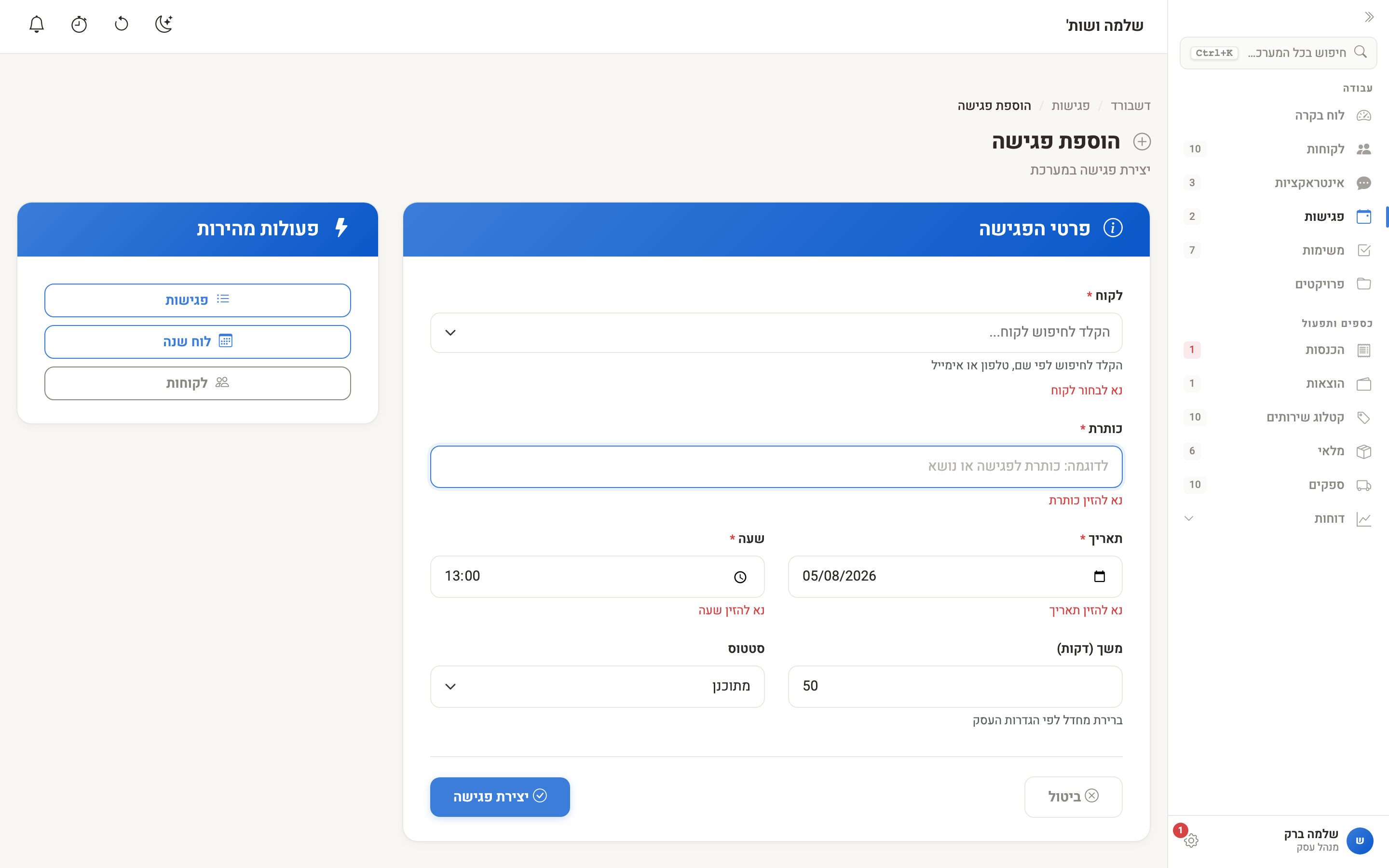This screenshot has width=1389, height=868.
Task: Open הוצאות in the sidebar
Action: click(1278, 383)
